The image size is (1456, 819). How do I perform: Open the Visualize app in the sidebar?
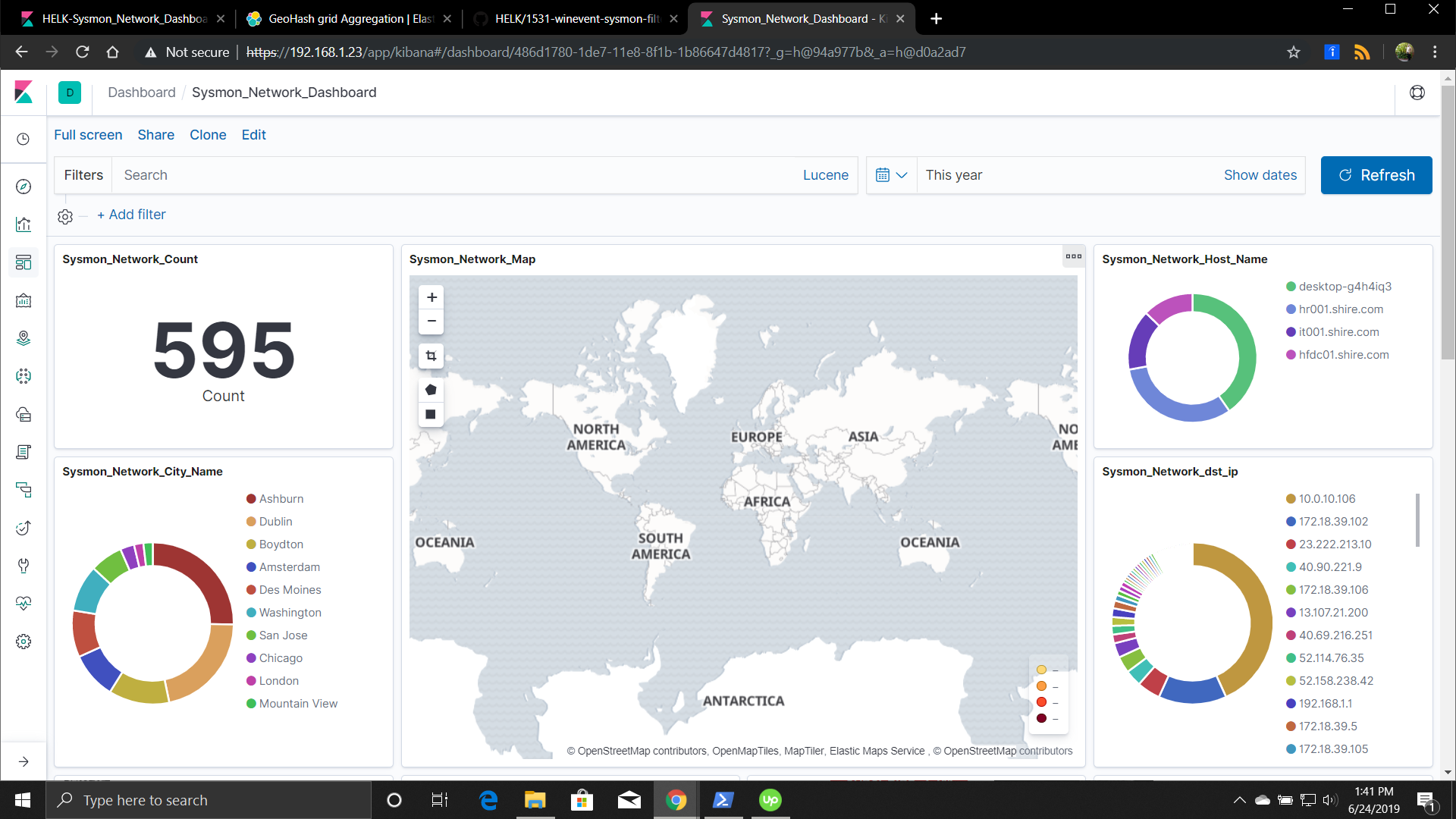[x=24, y=224]
